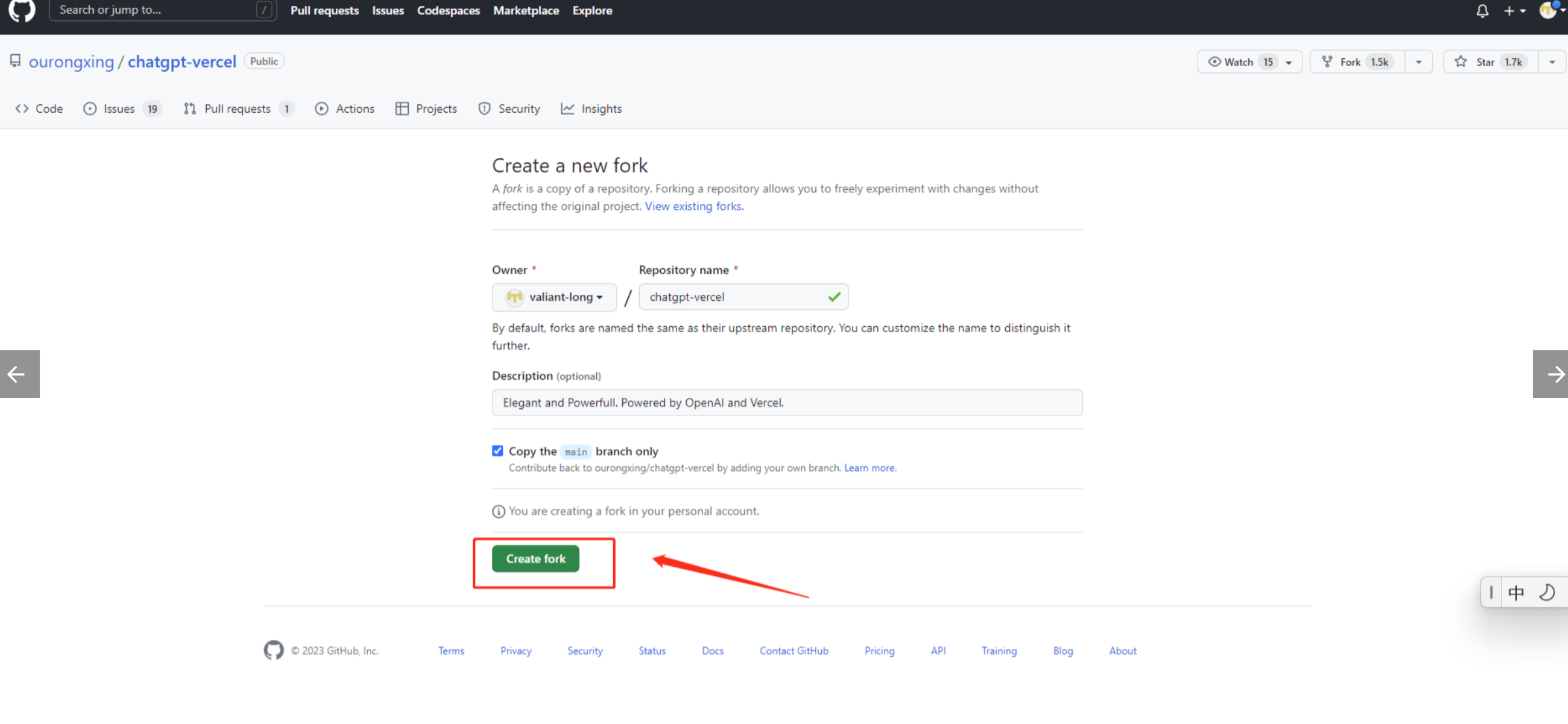The height and width of the screenshot is (724, 1568).
Task: Open user avatar menu in header
Action: (1548, 10)
